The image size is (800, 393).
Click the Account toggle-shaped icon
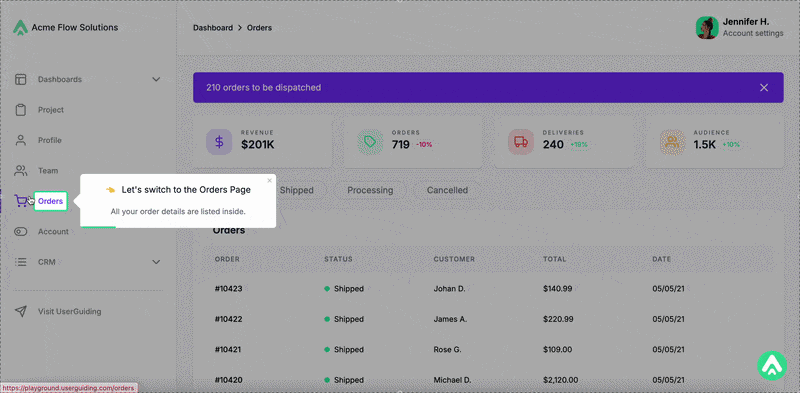(20, 232)
